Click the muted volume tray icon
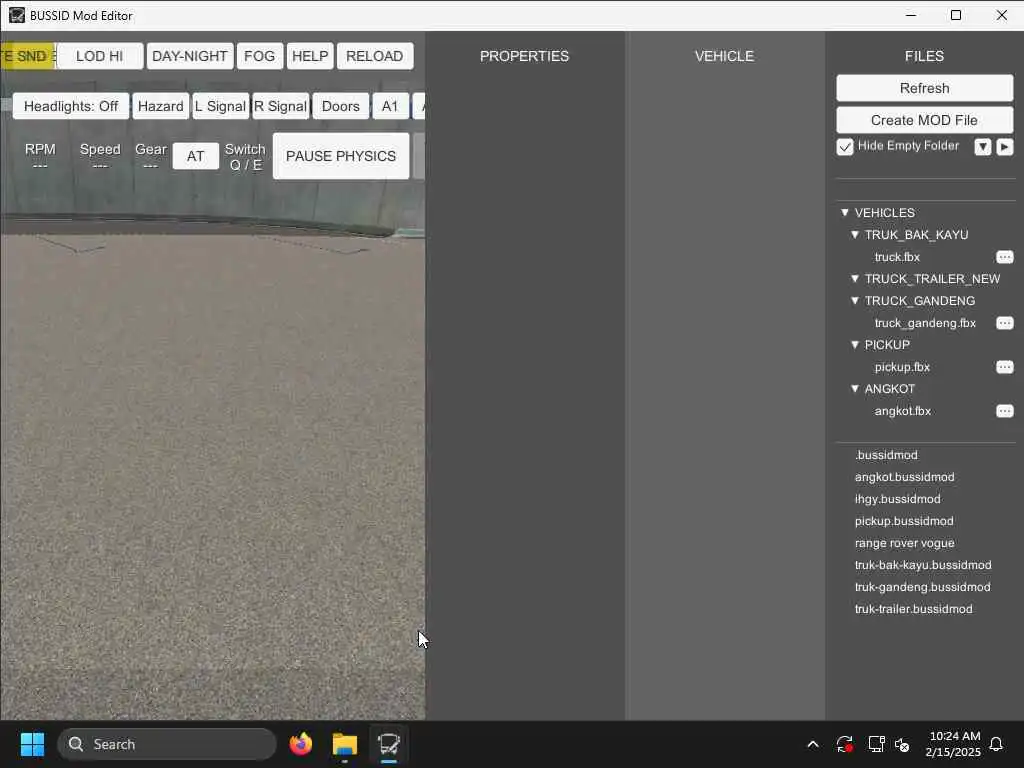This screenshot has height=768, width=1024. pos(902,744)
